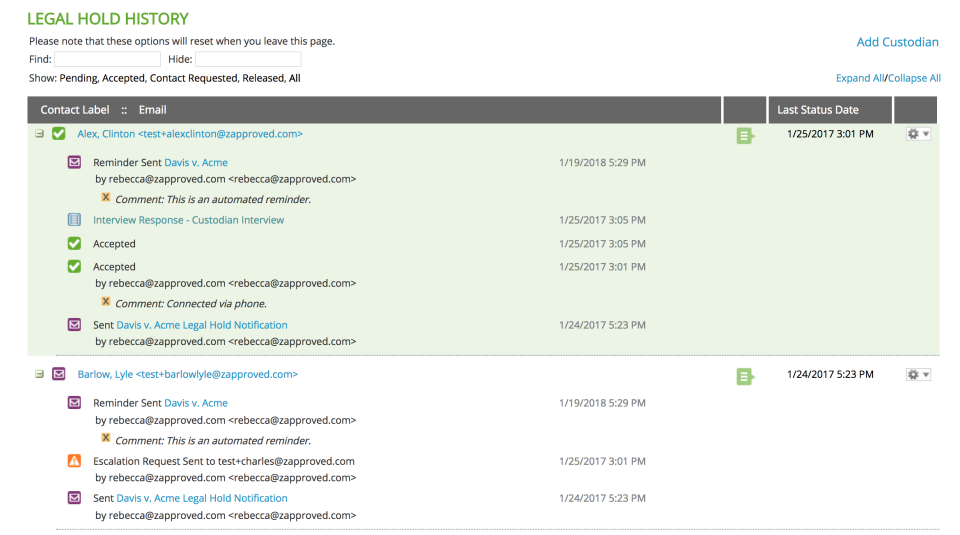Click the Interview Response form icon
The height and width of the screenshot is (535, 960).
74,220
